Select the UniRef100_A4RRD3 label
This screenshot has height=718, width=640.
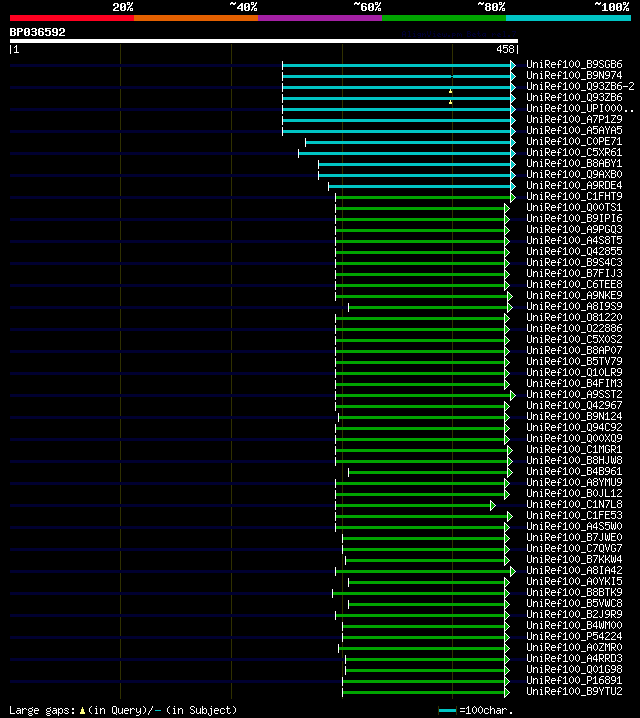[x=574, y=658]
